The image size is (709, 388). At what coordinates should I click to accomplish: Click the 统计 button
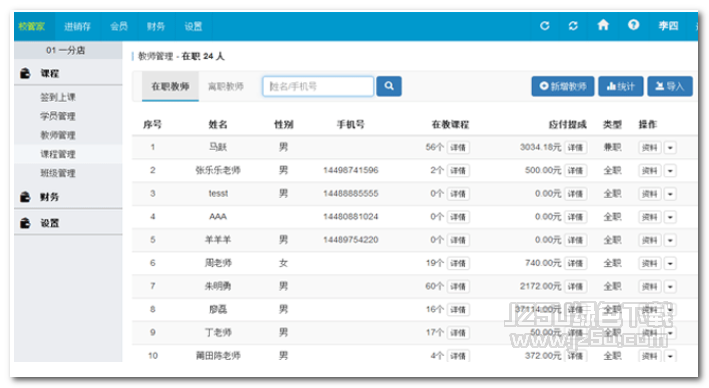point(621,86)
